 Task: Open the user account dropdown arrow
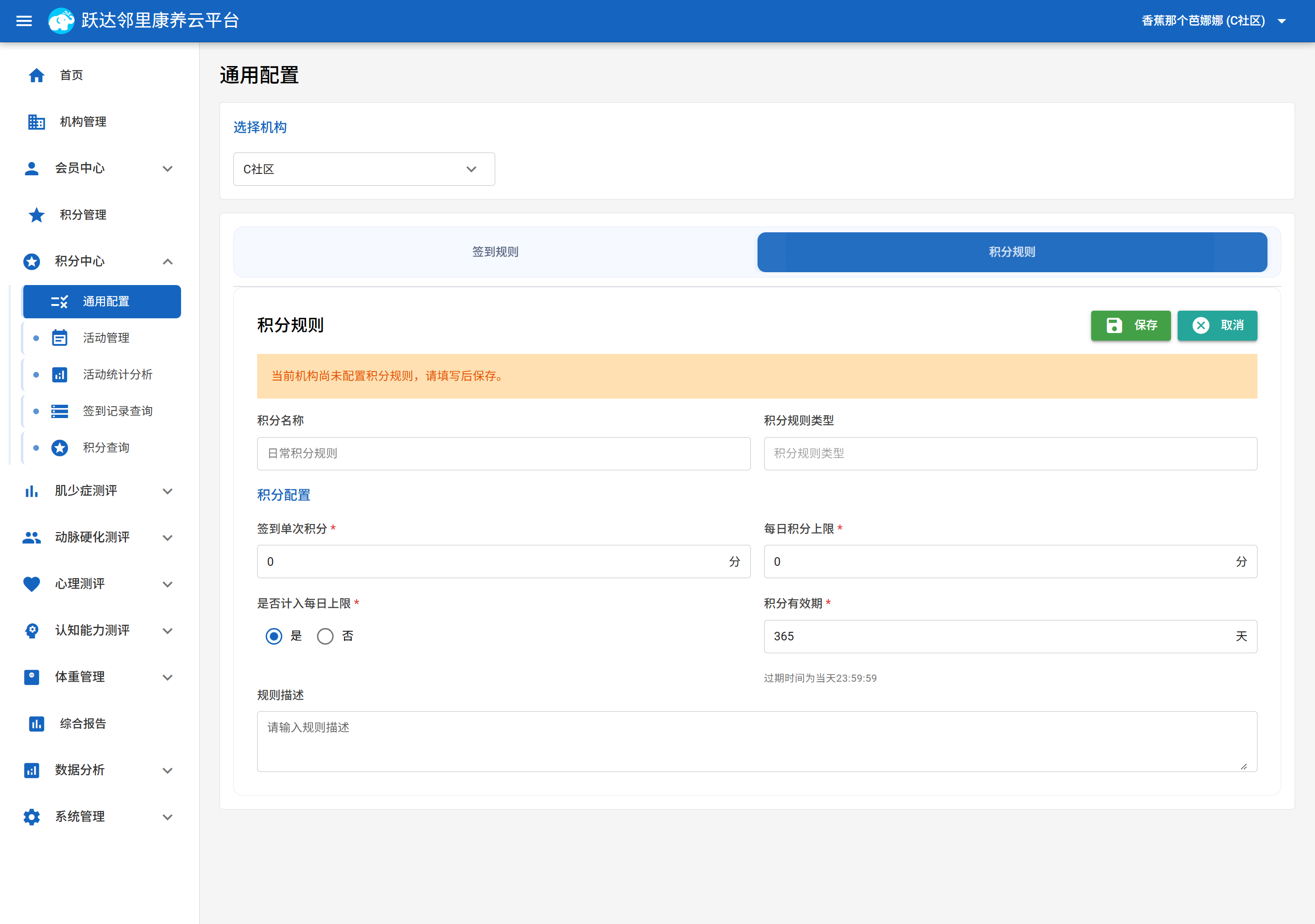click(x=1282, y=21)
